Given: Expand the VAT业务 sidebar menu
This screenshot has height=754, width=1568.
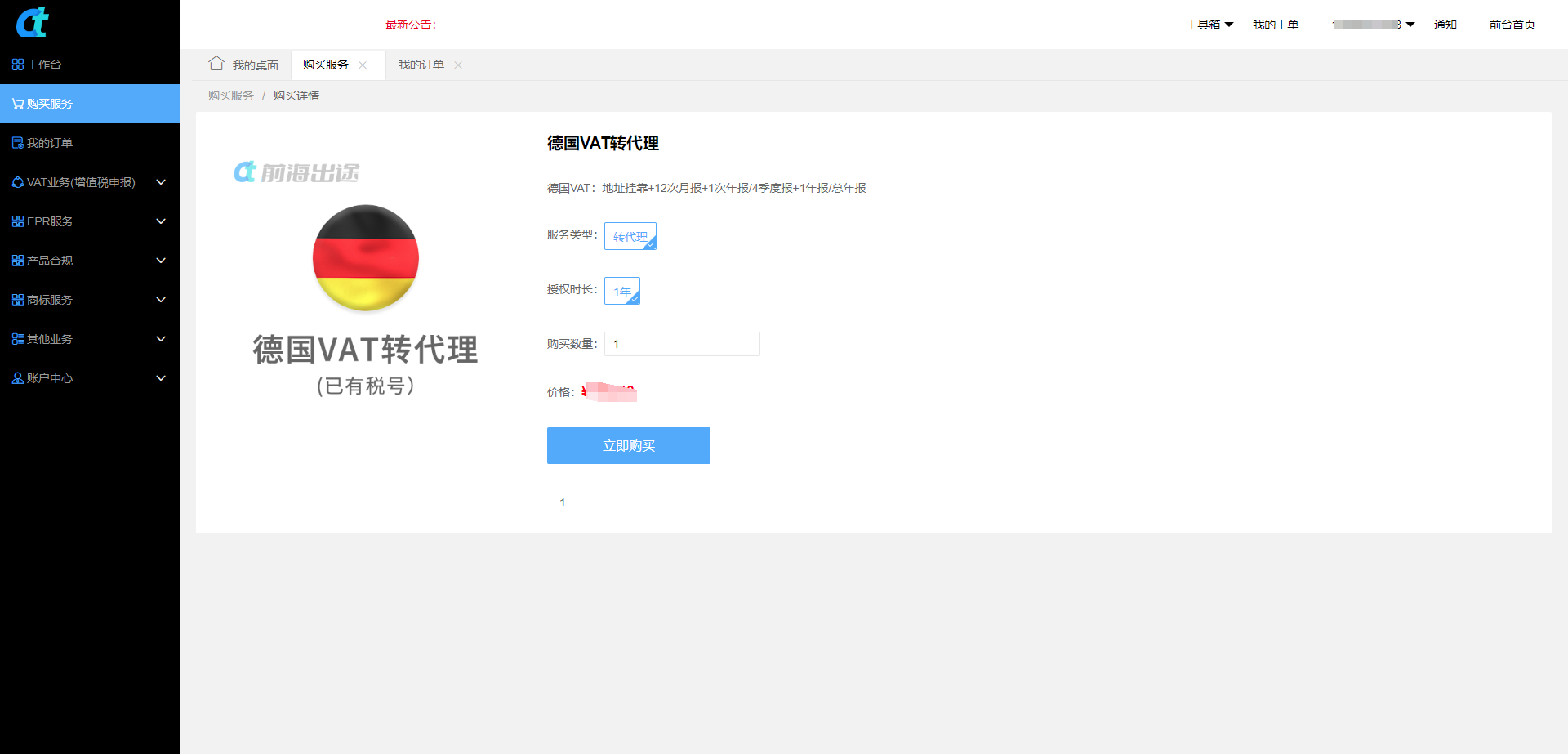Looking at the screenshot, I should click(88, 182).
